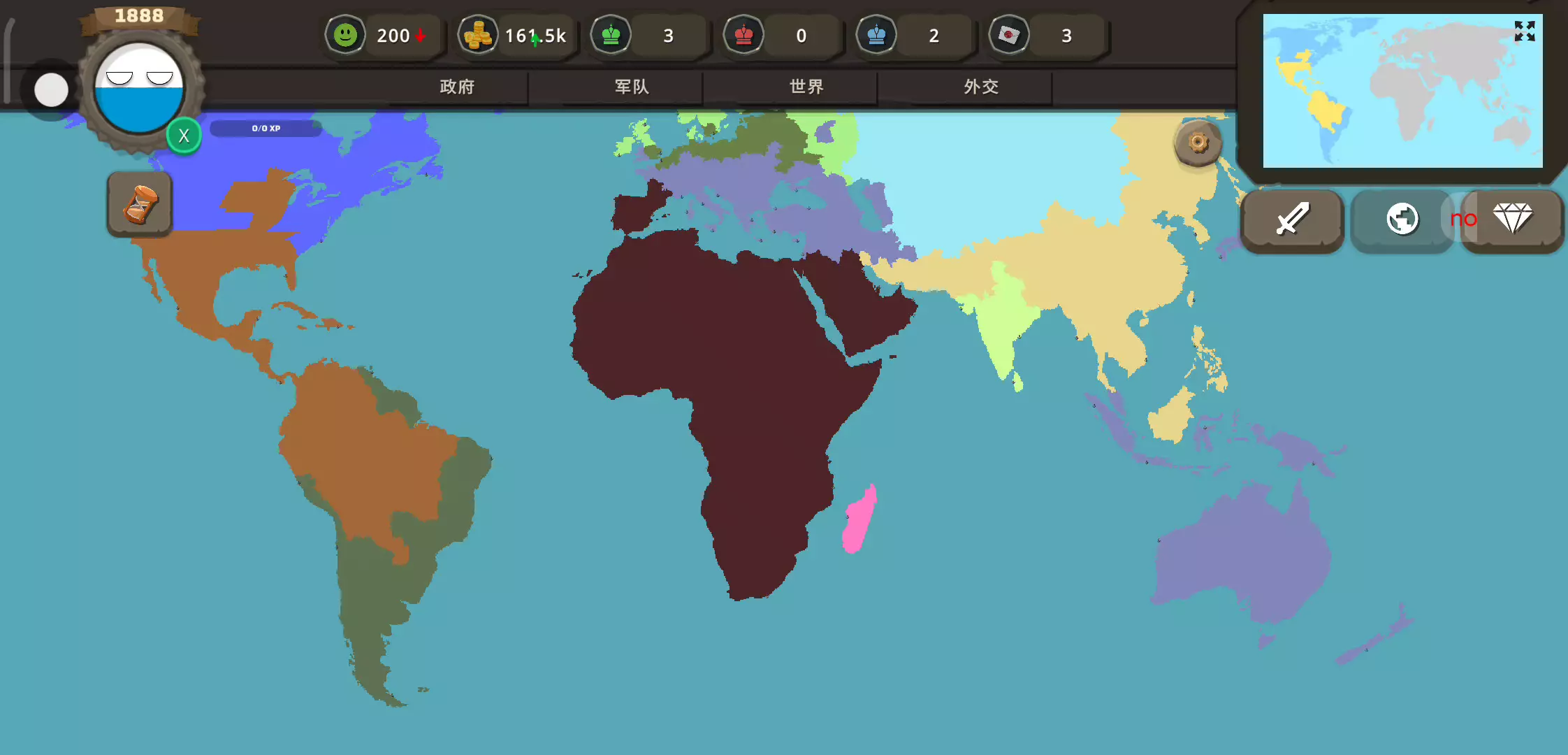Click the green crown allies icon

(x=611, y=35)
